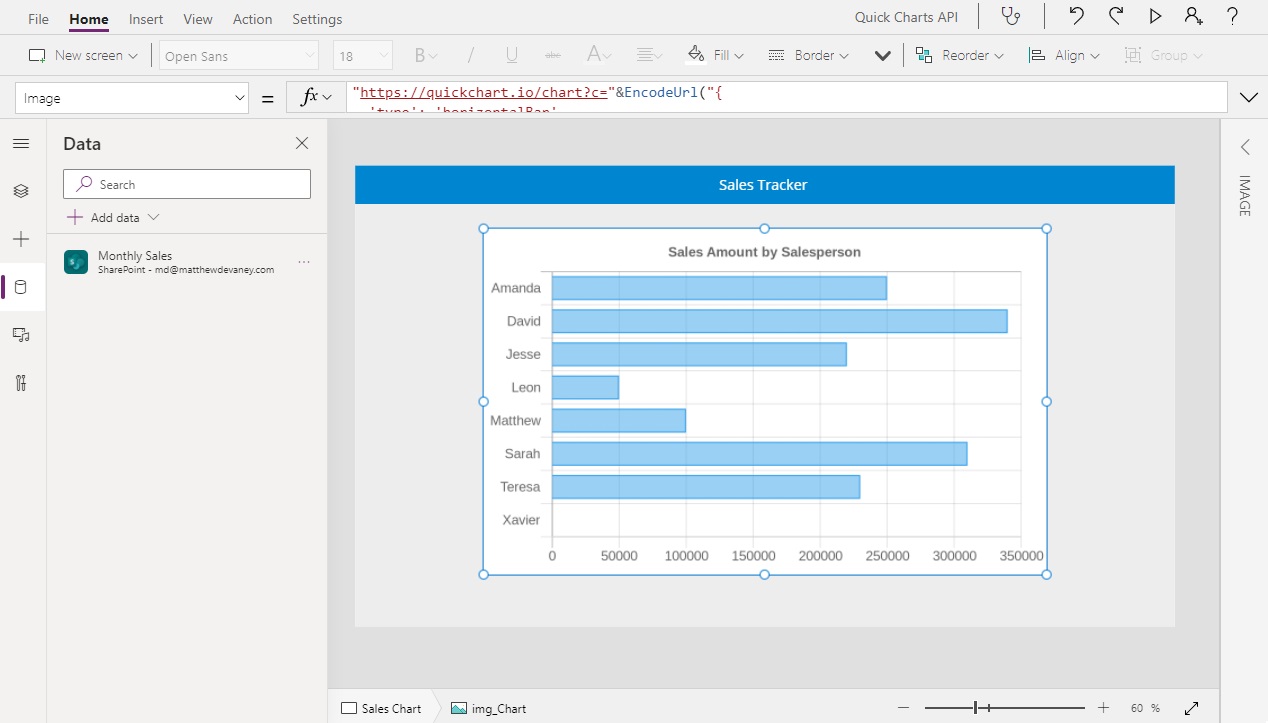
Task: Toggle Underline formatting
Action: (x=512, y=55)
